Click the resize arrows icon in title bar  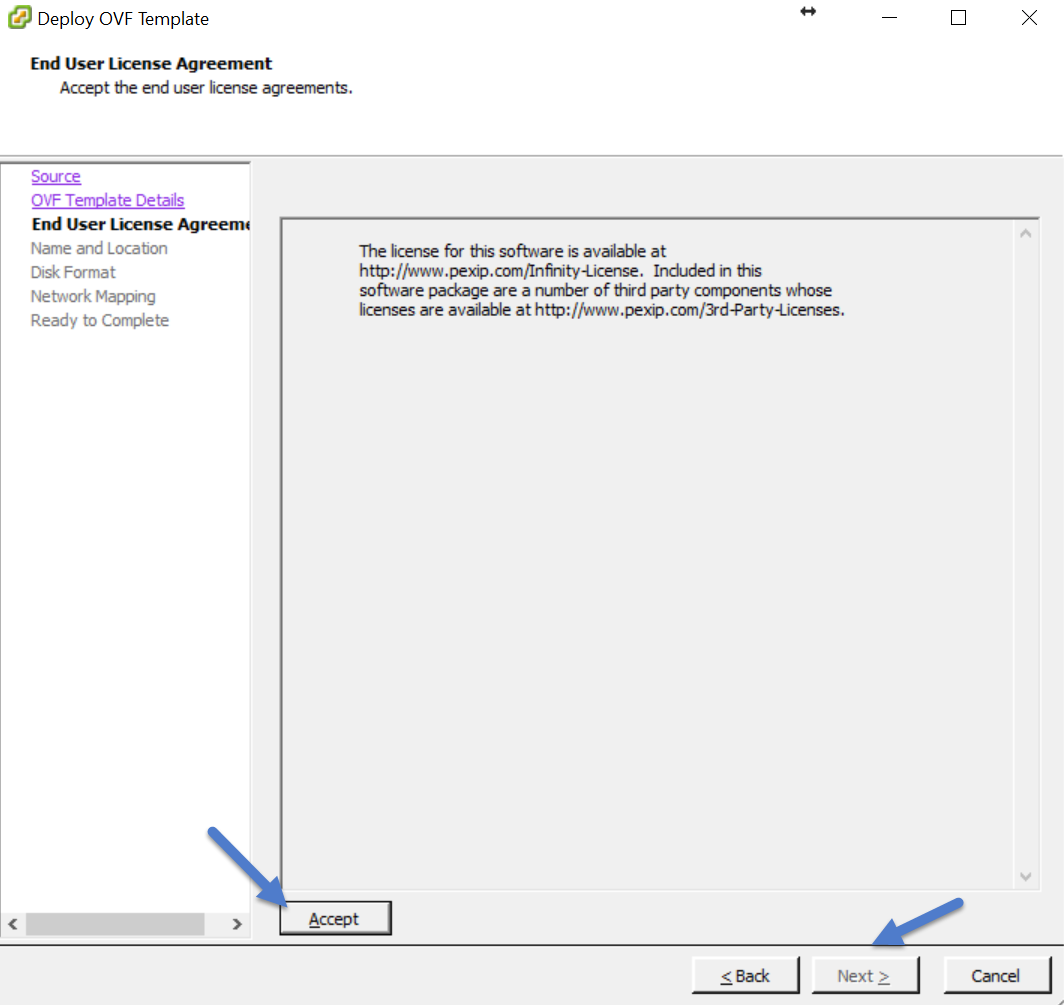pyautogui.click(x=807, y=13)
